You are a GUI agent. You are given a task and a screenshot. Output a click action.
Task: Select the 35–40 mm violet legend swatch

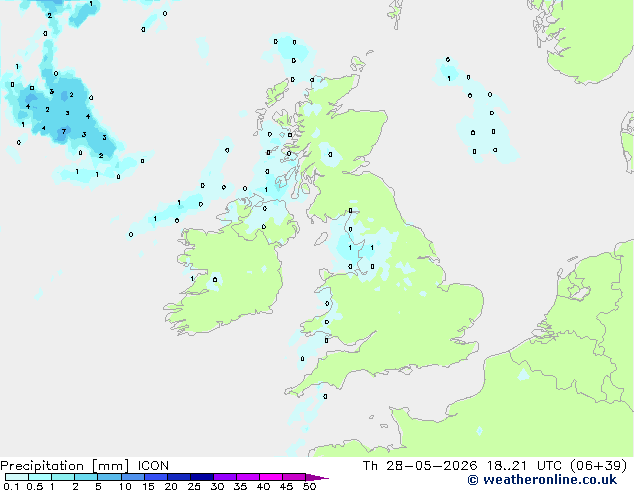click(248, 477)
